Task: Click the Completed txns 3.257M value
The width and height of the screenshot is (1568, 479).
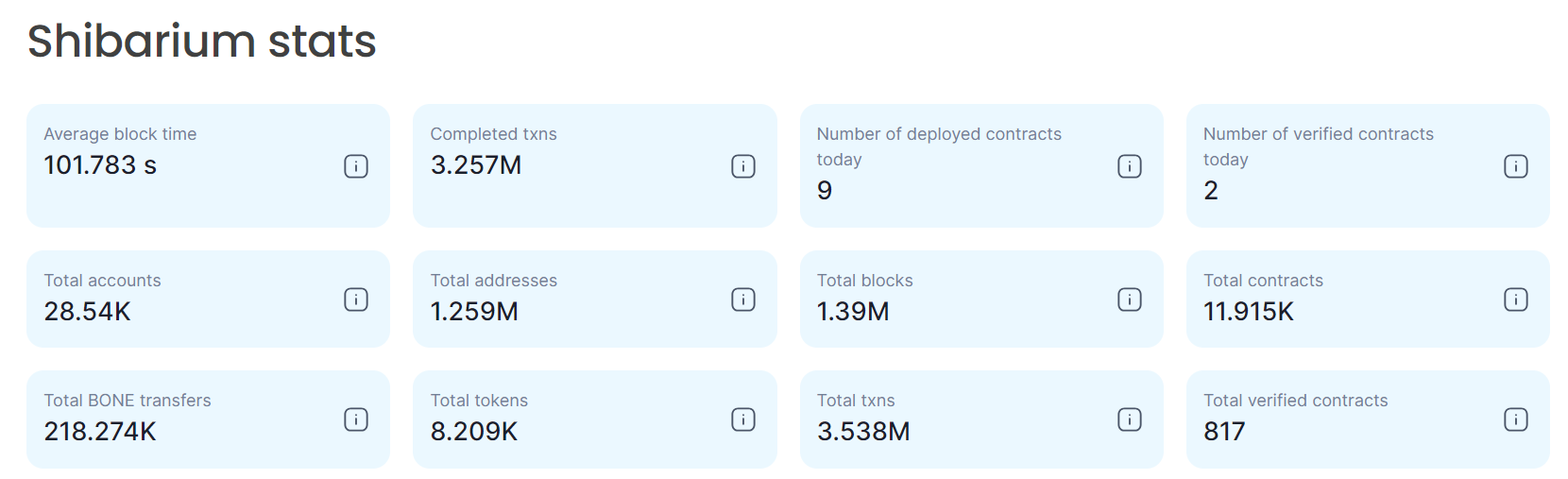Action: pyautogui.click(x=476, y=165)
